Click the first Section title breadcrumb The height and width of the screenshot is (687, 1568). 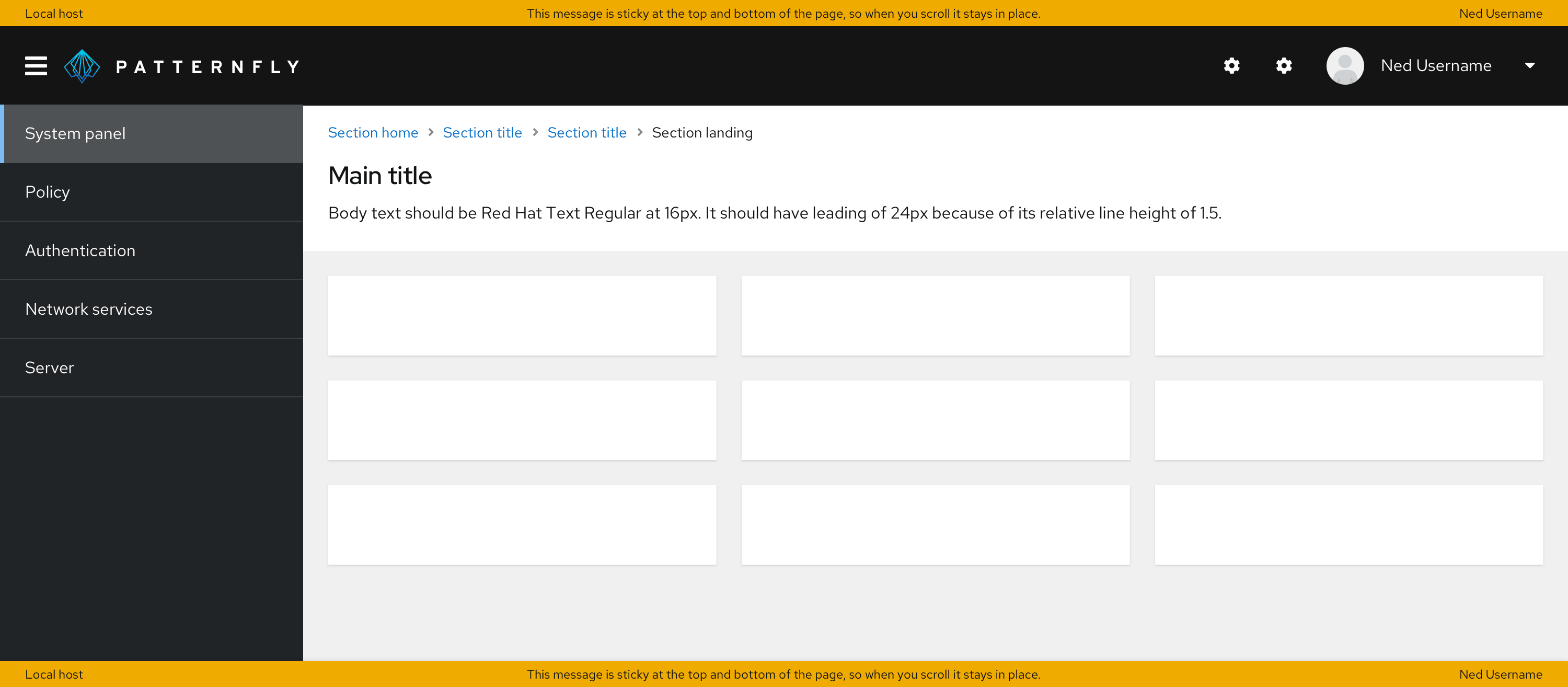point(483,132)
